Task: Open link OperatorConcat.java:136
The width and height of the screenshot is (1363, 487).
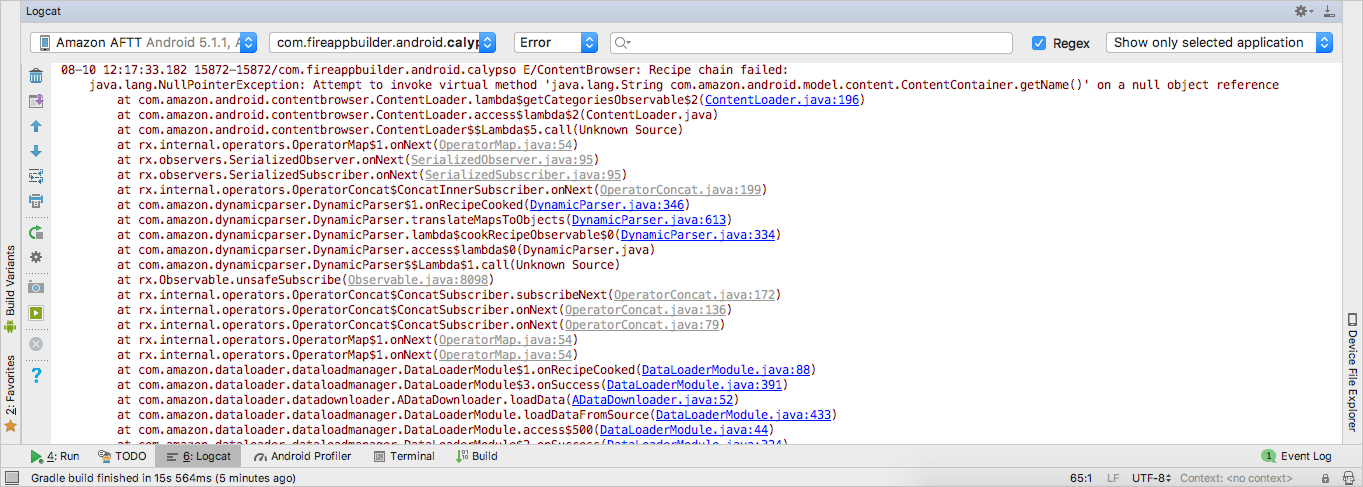Action: [x=645, y=310]
